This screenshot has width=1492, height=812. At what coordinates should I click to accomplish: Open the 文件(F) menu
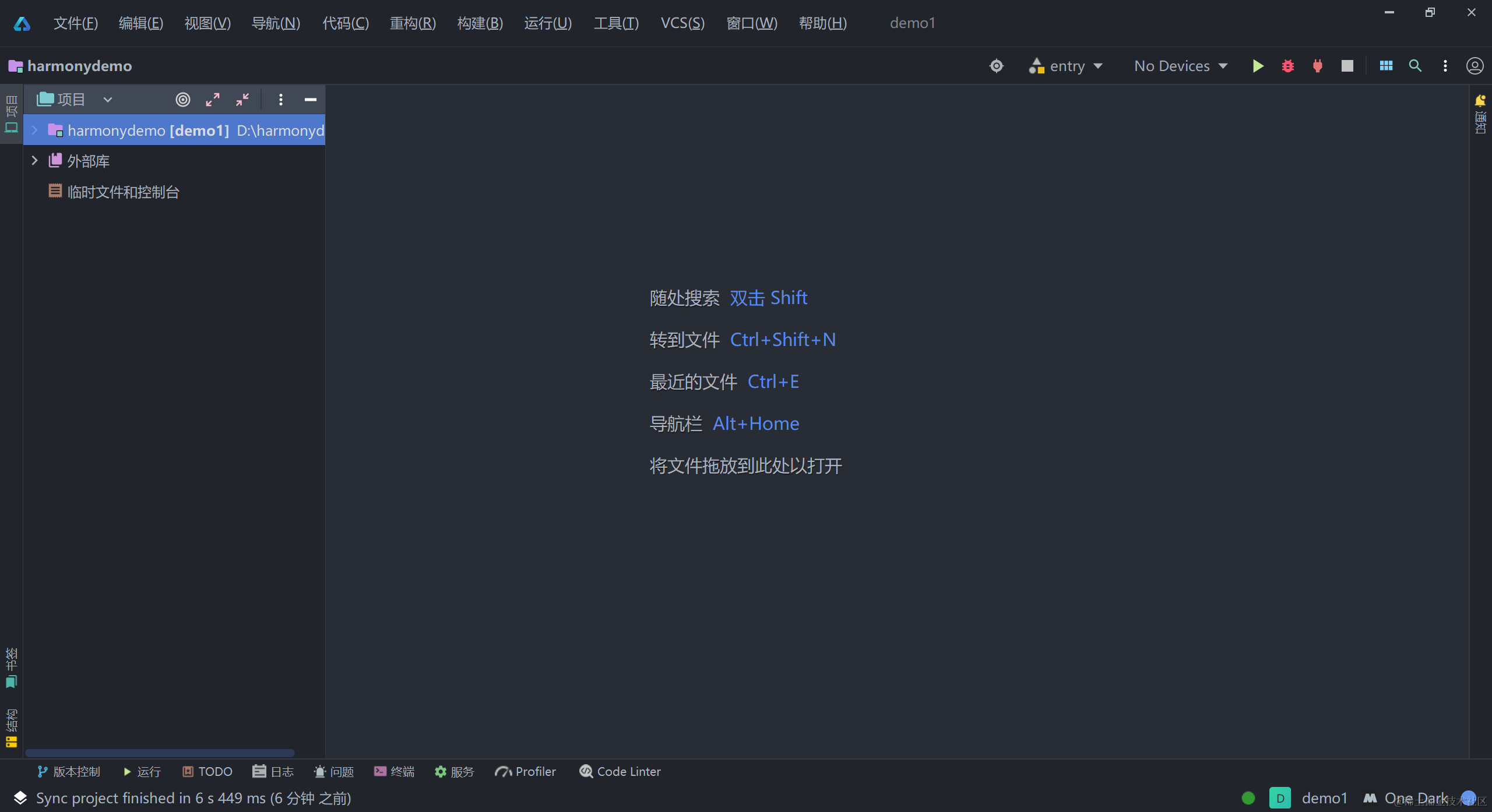click(x=75, y=23)
